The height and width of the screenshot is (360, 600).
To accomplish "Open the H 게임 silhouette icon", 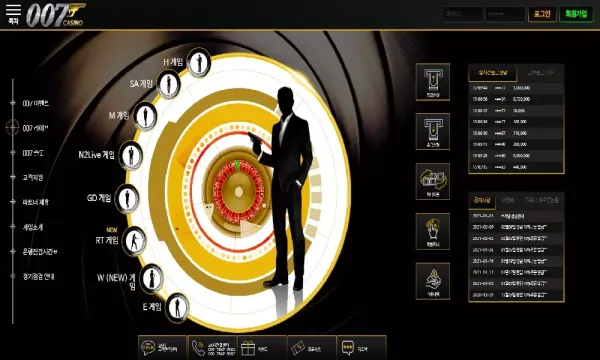I will 199,62.
